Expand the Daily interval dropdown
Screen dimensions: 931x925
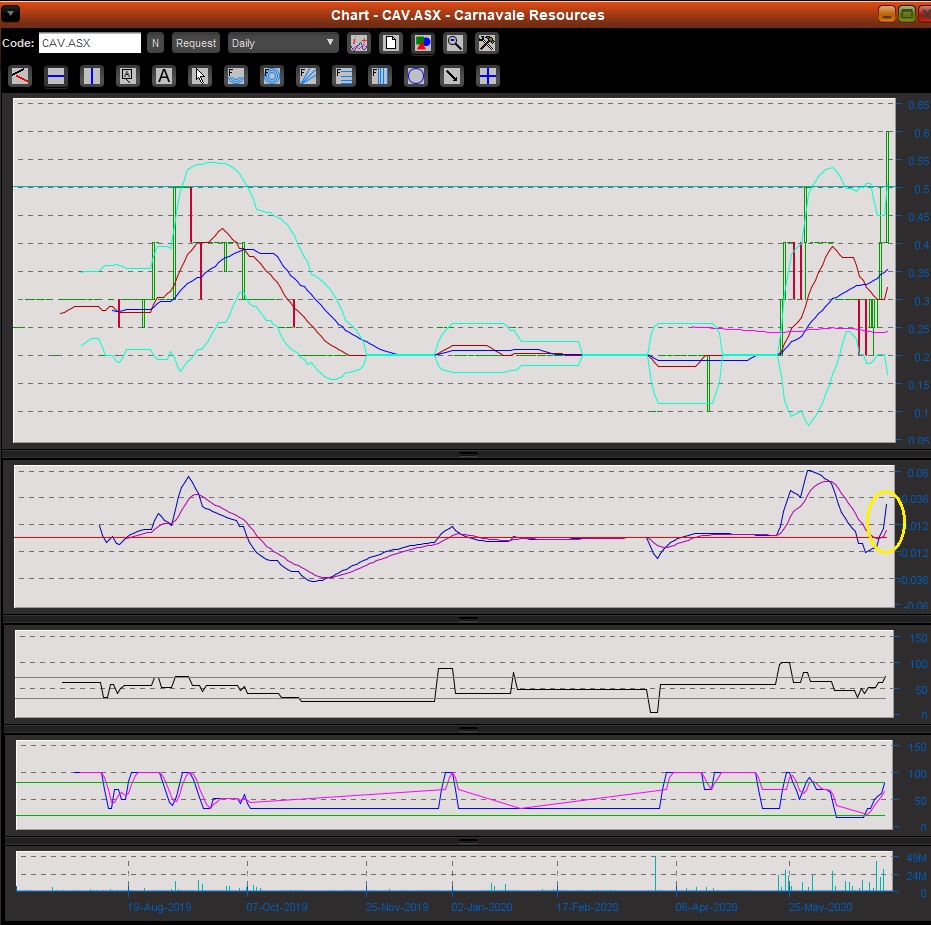[x=283, y=43]
